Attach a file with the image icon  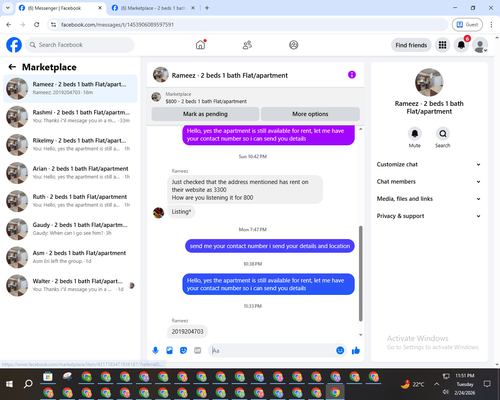pyautogui.click(x=169, y=350)
